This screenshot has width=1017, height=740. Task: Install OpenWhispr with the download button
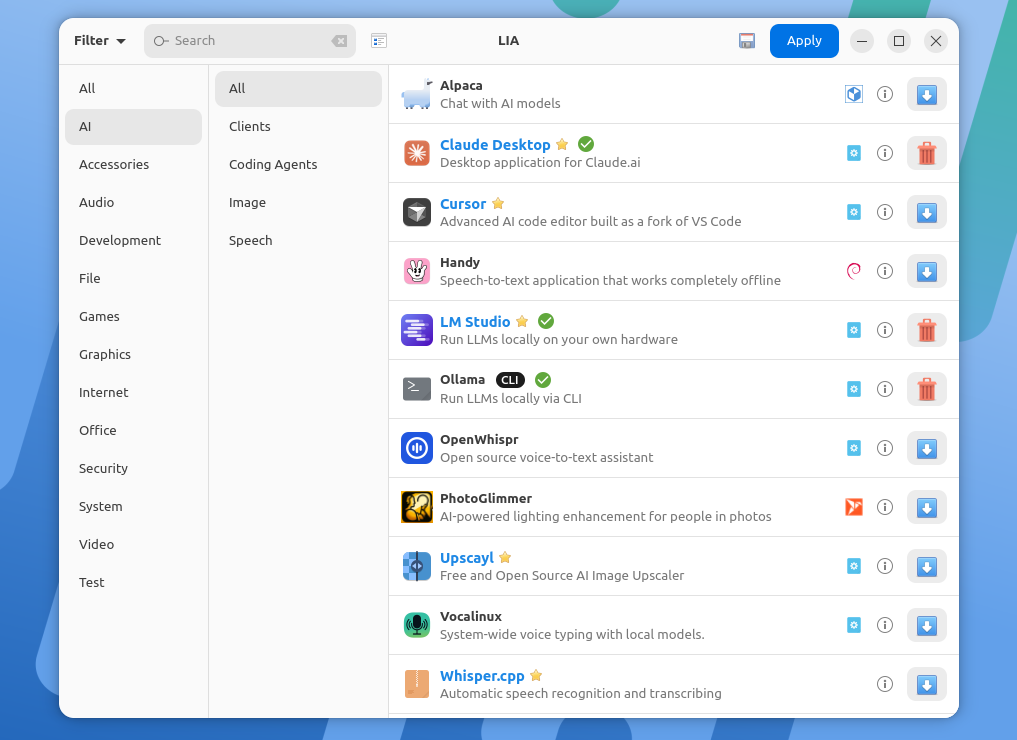[x=927, y=448]
